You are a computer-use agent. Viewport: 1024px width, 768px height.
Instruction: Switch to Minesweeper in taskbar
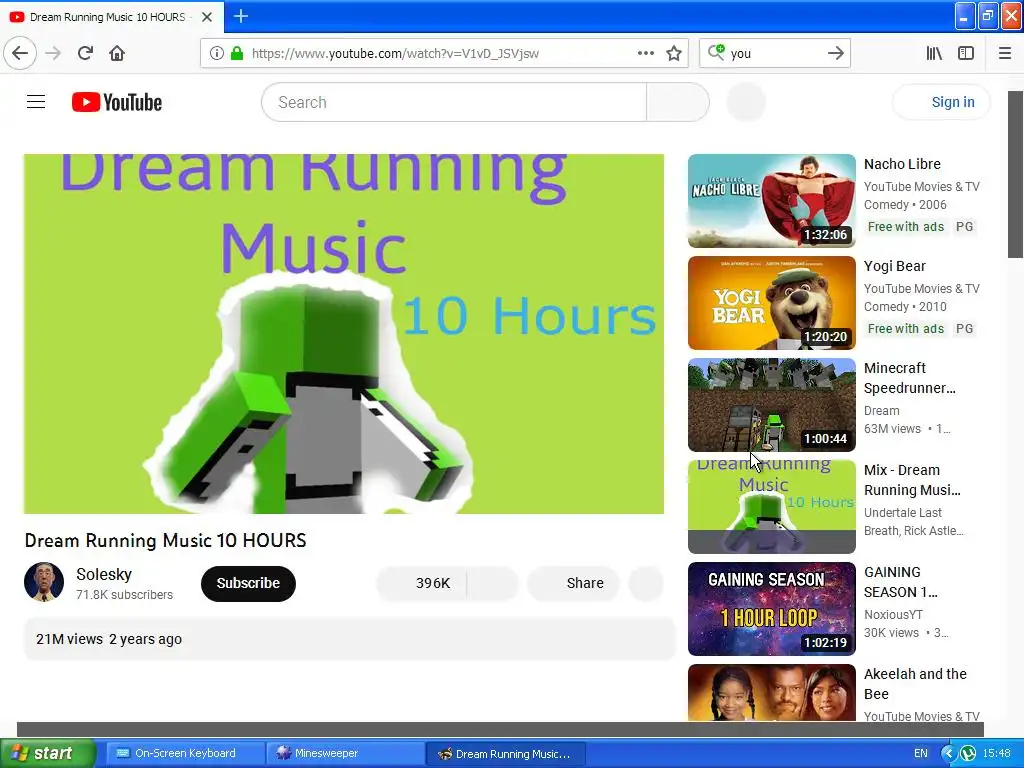[345, 753]
